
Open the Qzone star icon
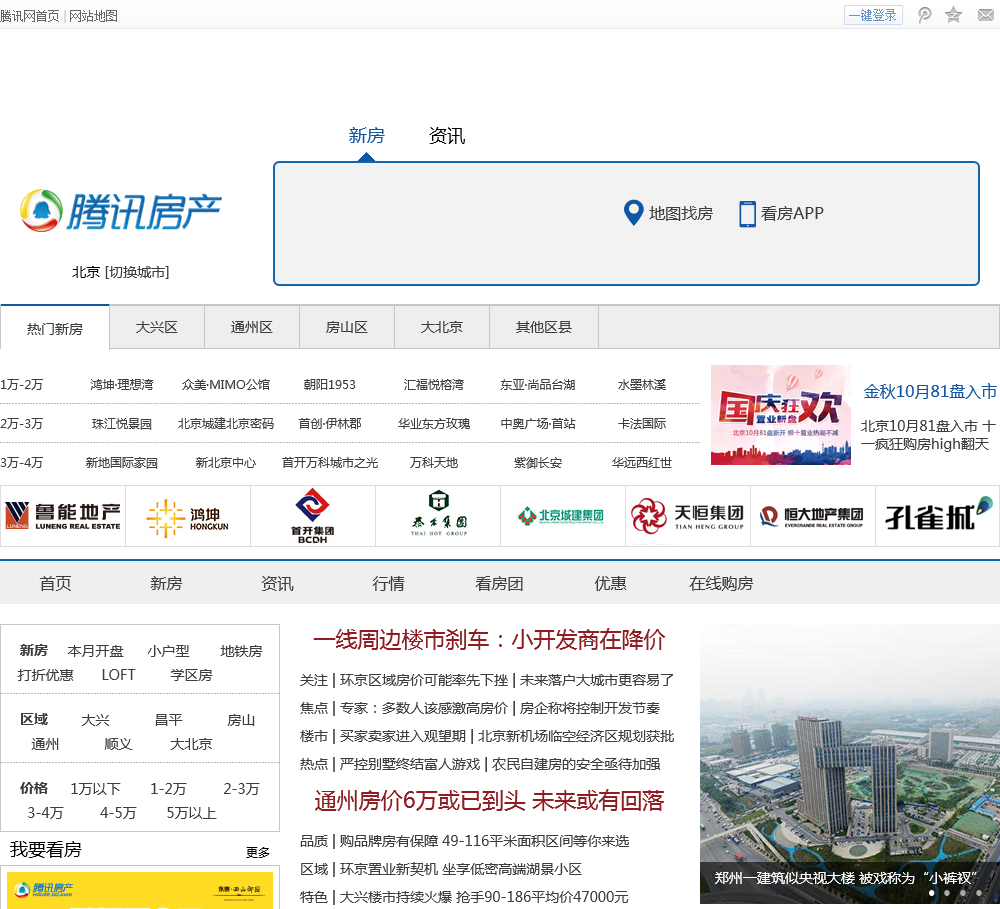click(954, 15)
